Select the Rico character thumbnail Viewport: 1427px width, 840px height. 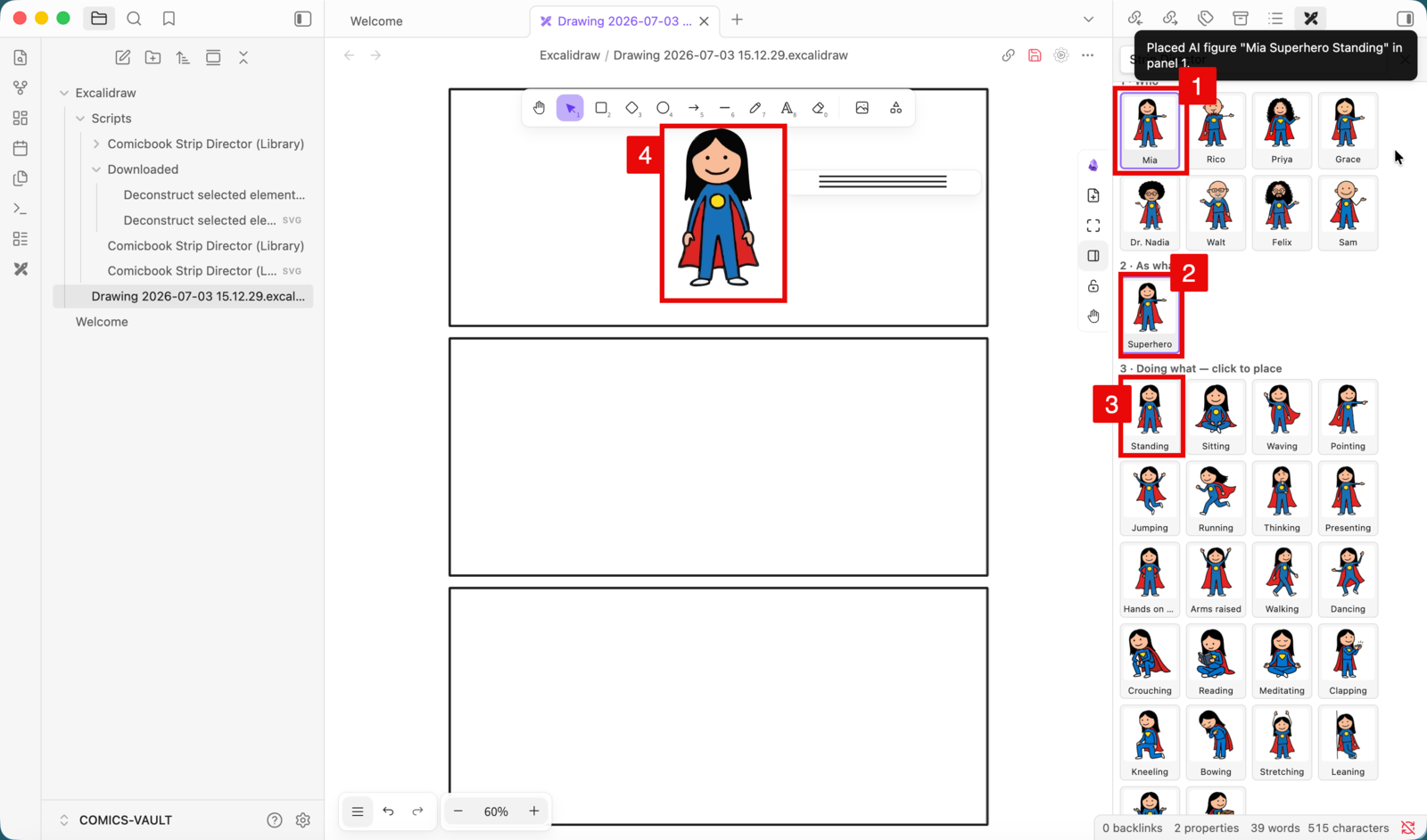[x=1216, y=130]
